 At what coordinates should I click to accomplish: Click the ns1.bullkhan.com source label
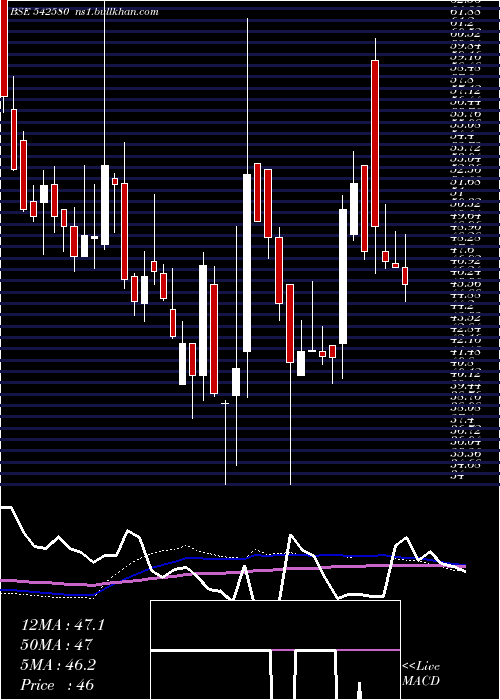pos(118,12)
